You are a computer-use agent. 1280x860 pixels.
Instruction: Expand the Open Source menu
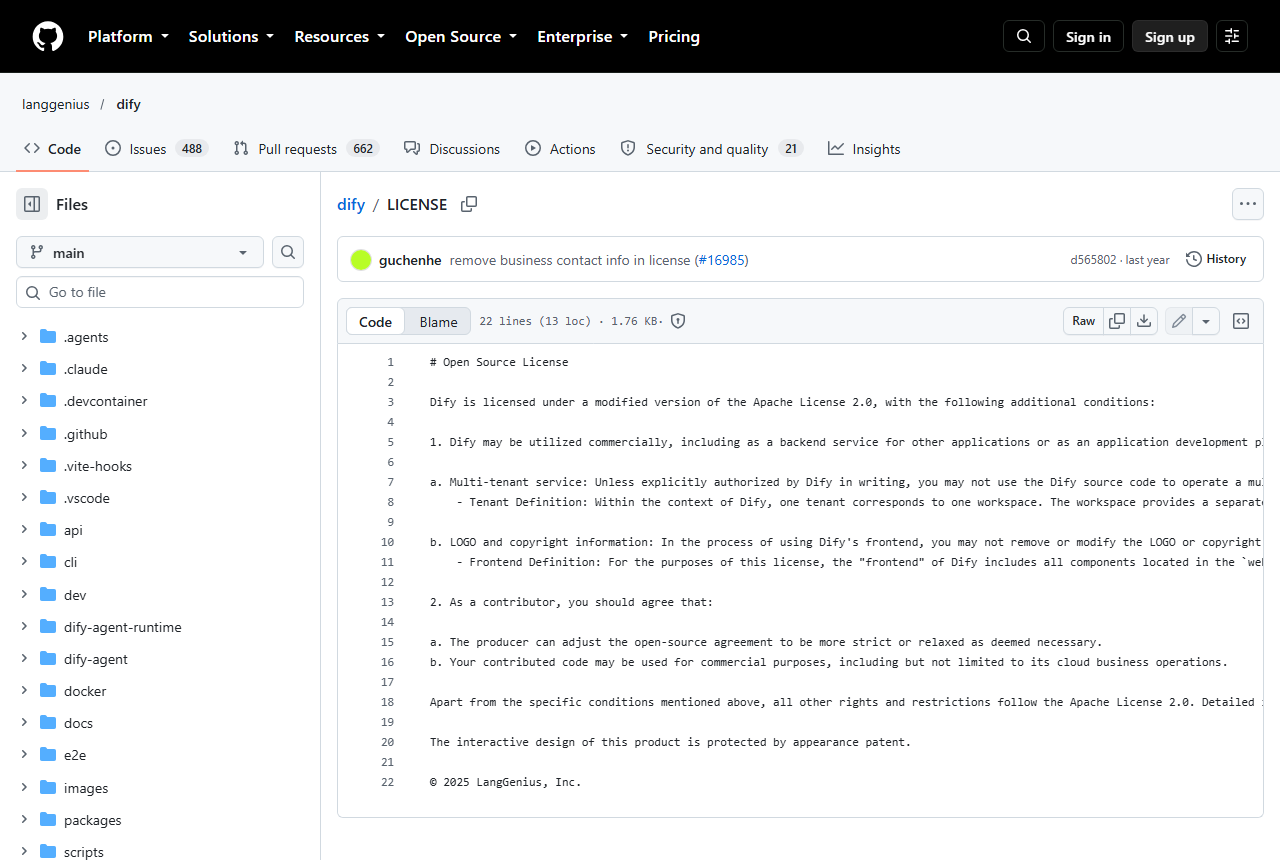[461, 36]
